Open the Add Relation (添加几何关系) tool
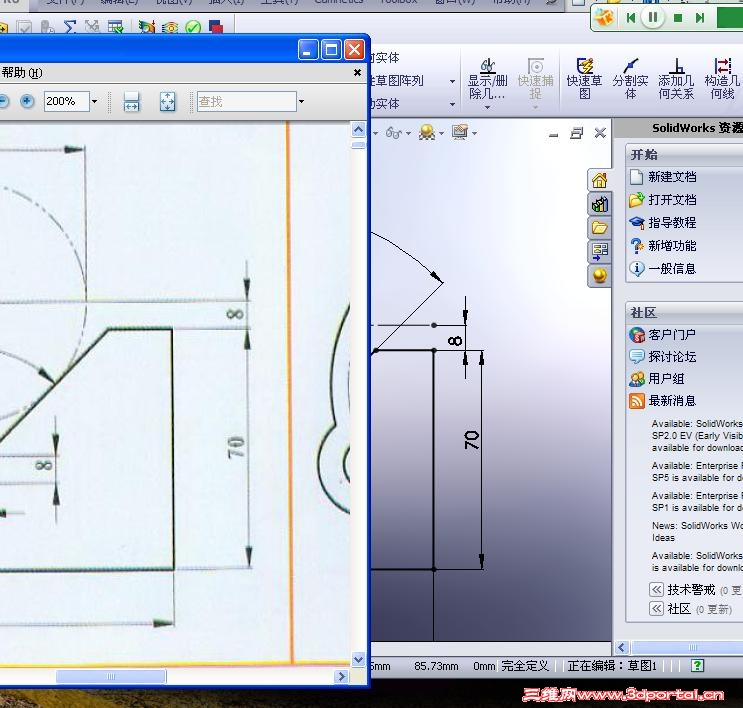The image size is (743, 708). (676, 79)
